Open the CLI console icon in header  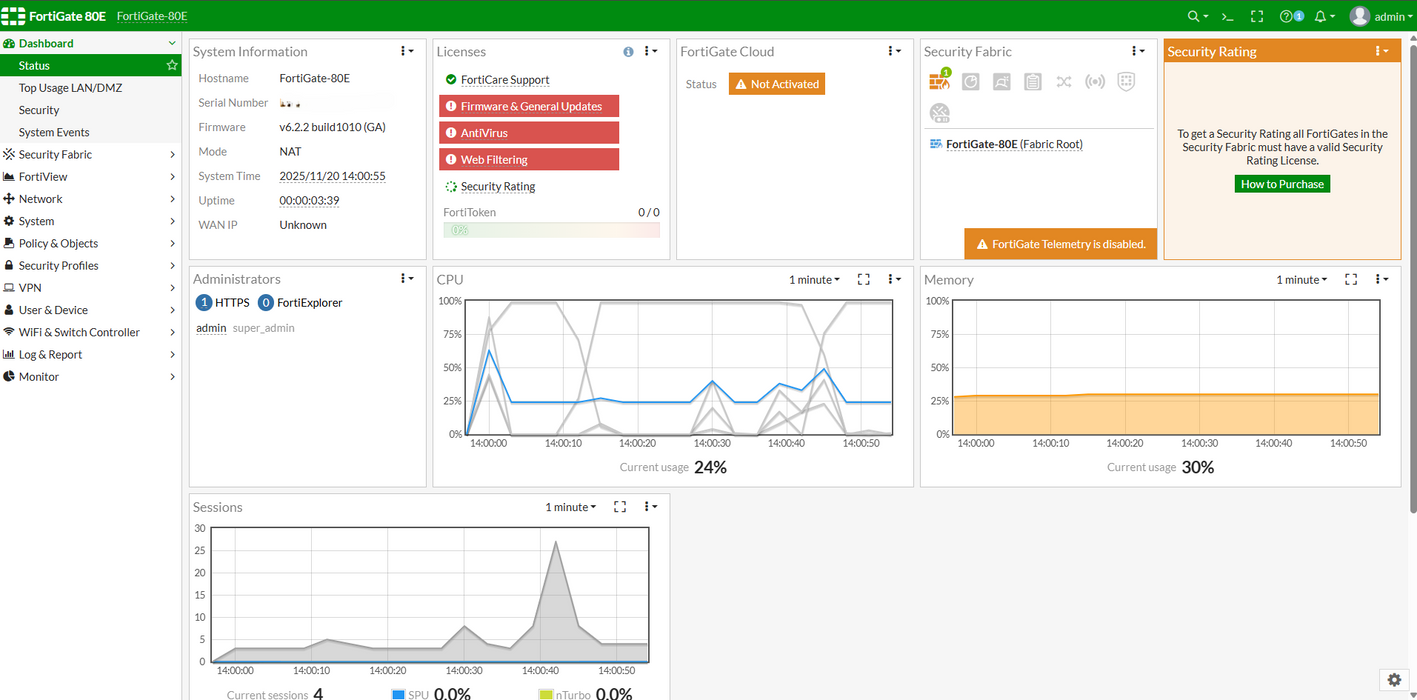coord(1227,17)
